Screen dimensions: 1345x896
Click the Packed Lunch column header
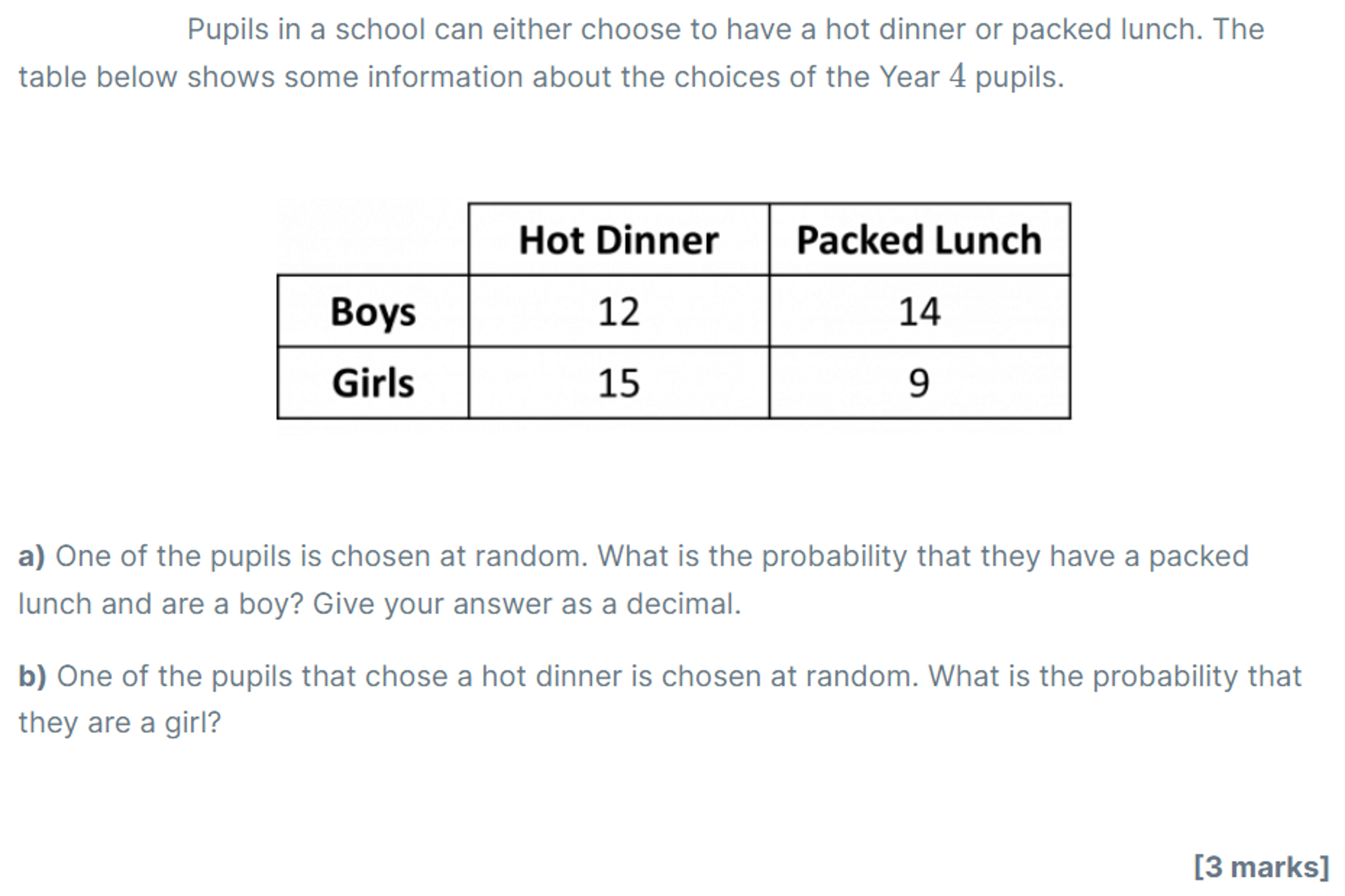click(x=919, y=239)
